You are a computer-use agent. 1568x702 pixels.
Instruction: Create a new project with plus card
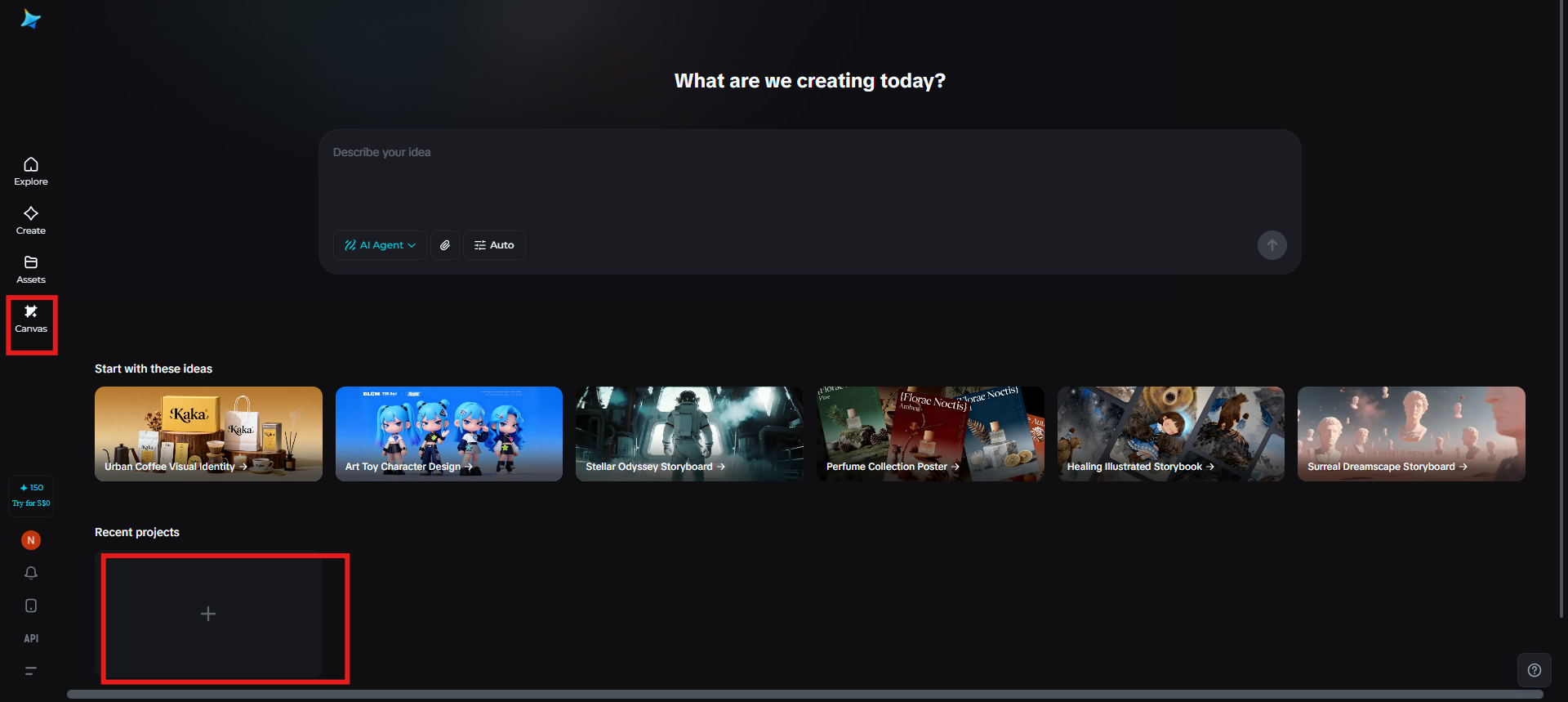[208, 614]
